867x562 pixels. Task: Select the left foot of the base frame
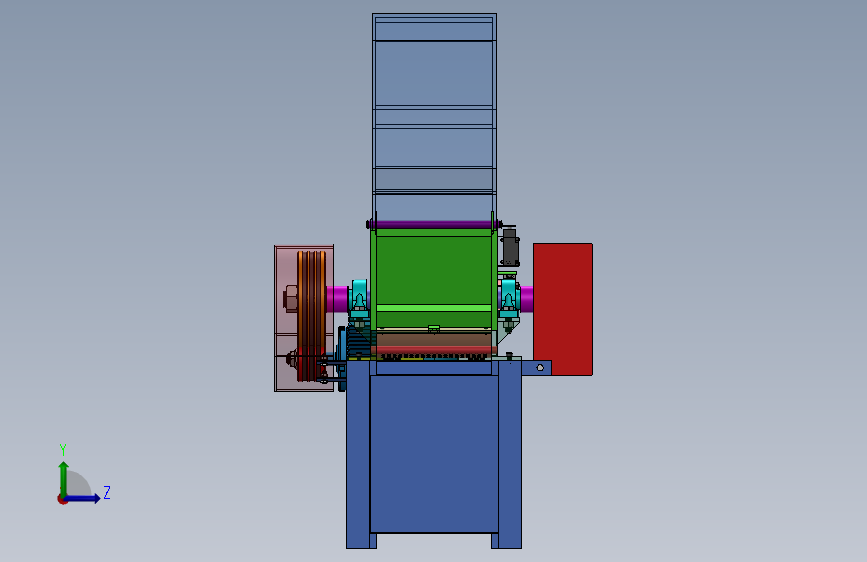pyautogui.click(x=361, y=541)
